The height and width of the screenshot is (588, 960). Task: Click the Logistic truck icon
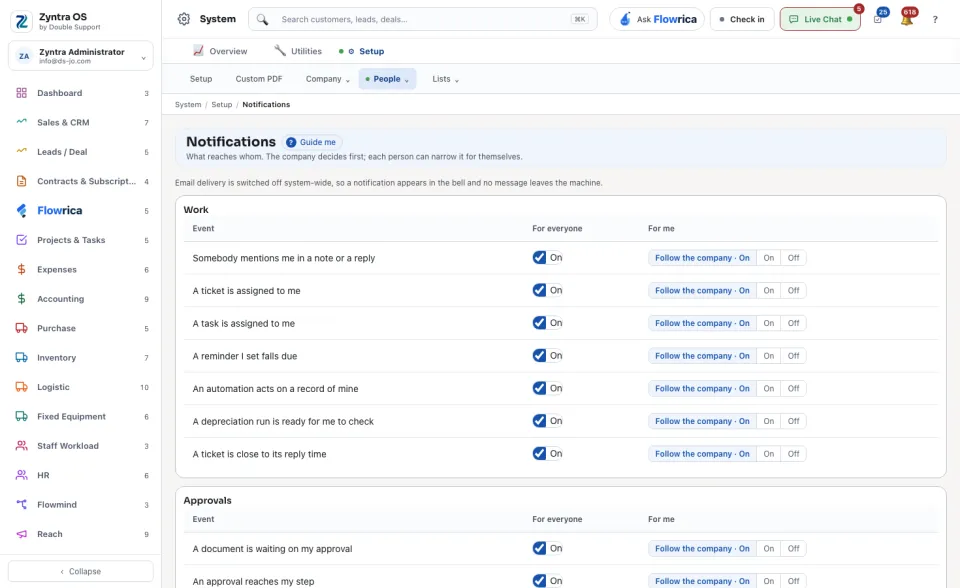(21, 387)
